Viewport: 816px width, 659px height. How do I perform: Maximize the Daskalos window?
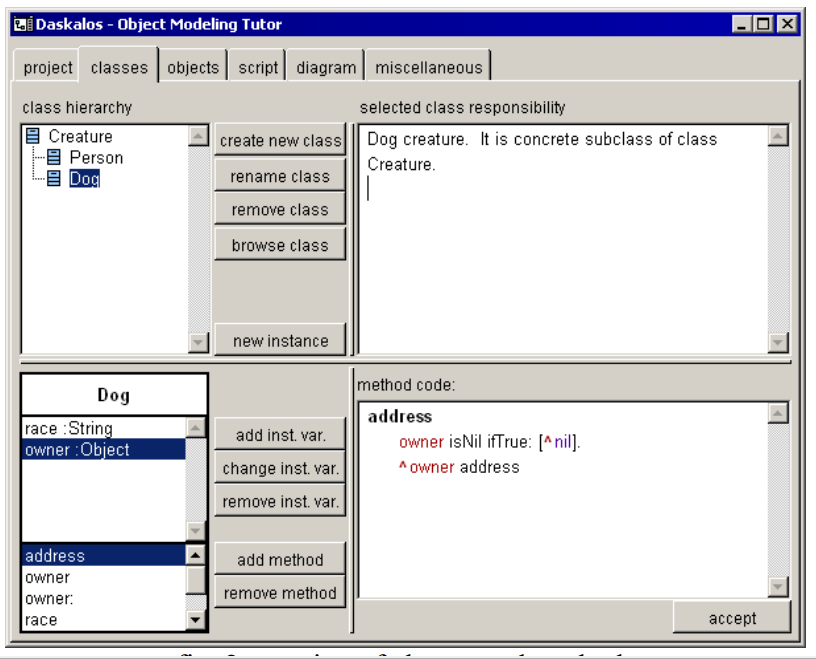tap(763, 24)
